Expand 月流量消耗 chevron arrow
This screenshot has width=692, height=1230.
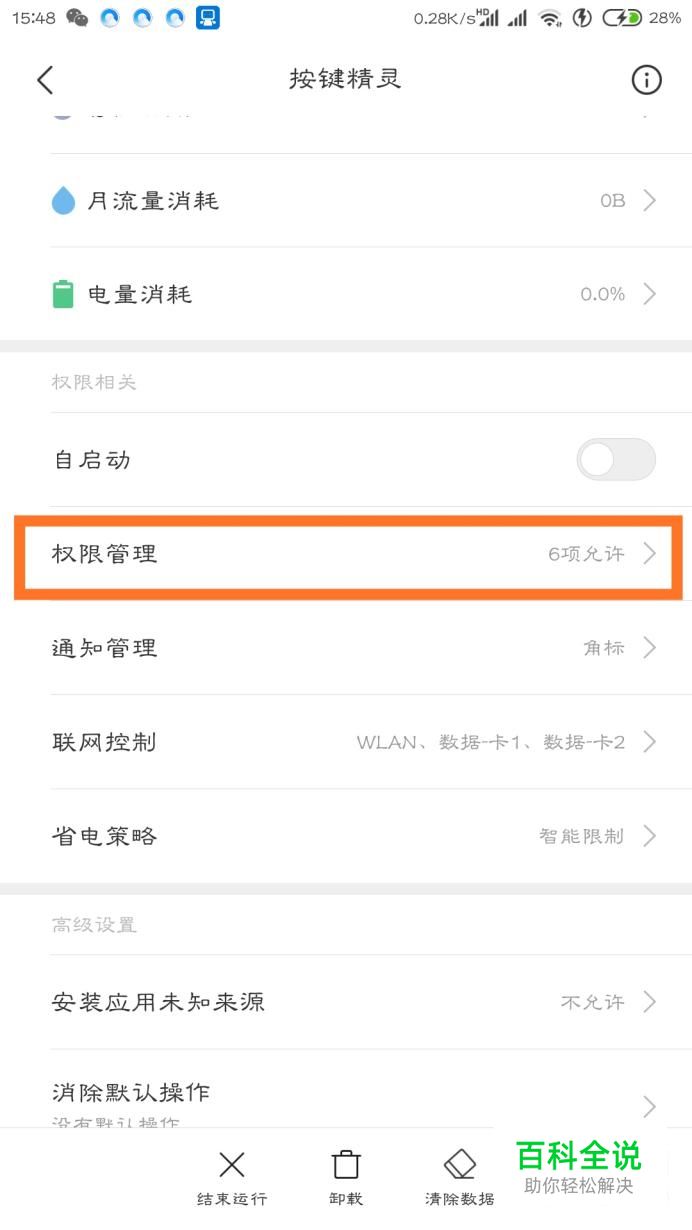click(650, 201)
